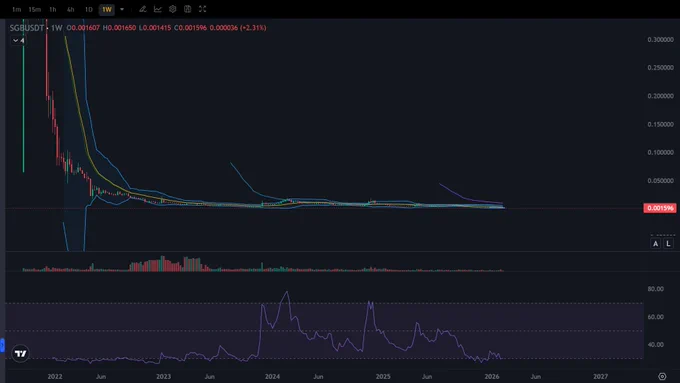The height and width of the screenshot is (383, 680).
Task: Toggle log scale button L
Action: coord(668,244)
